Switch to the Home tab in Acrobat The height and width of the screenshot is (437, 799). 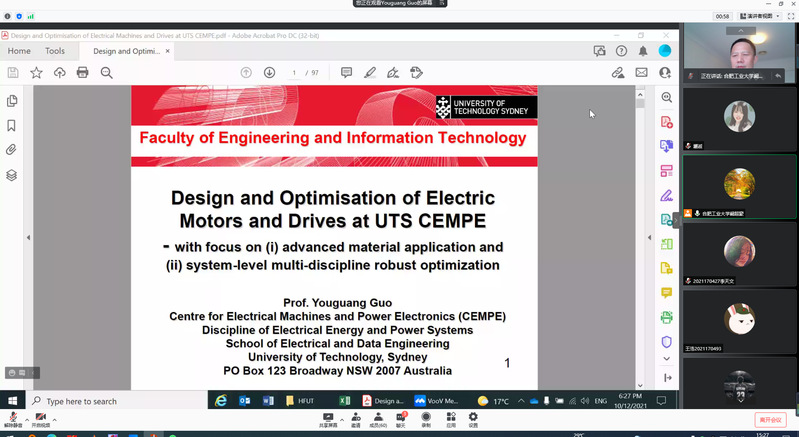19,51
